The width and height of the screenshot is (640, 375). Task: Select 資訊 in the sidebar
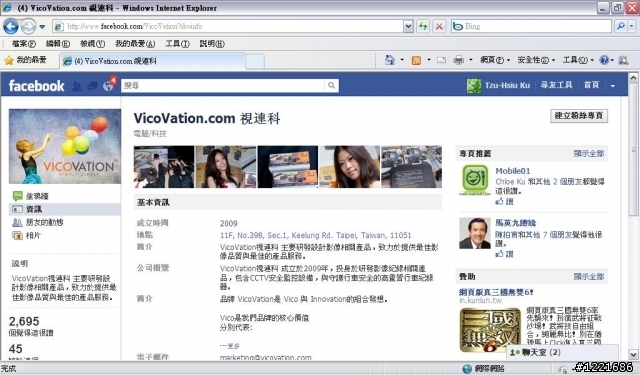tap(65, 209)
